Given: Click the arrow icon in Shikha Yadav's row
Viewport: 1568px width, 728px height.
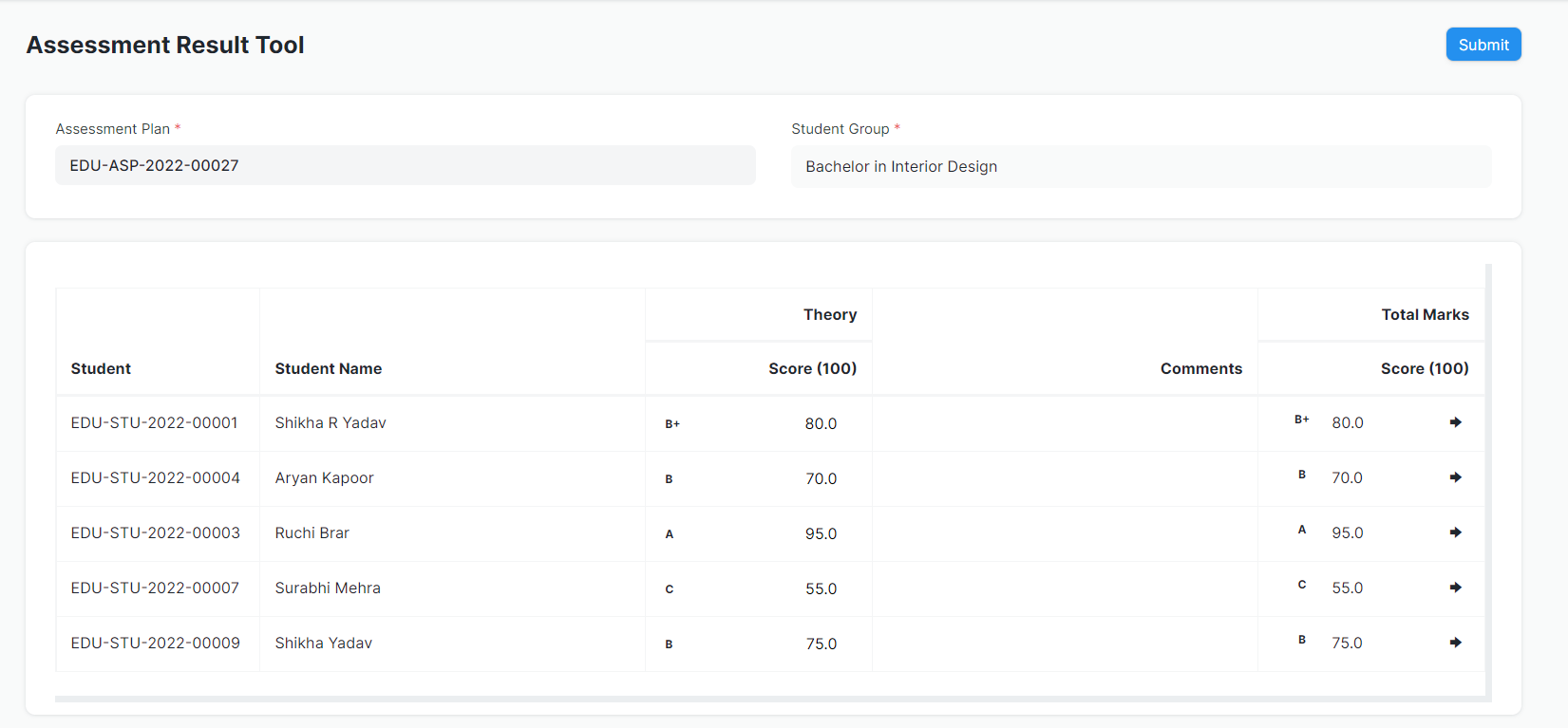Looking at the screenshot, I should point(1455,643).
